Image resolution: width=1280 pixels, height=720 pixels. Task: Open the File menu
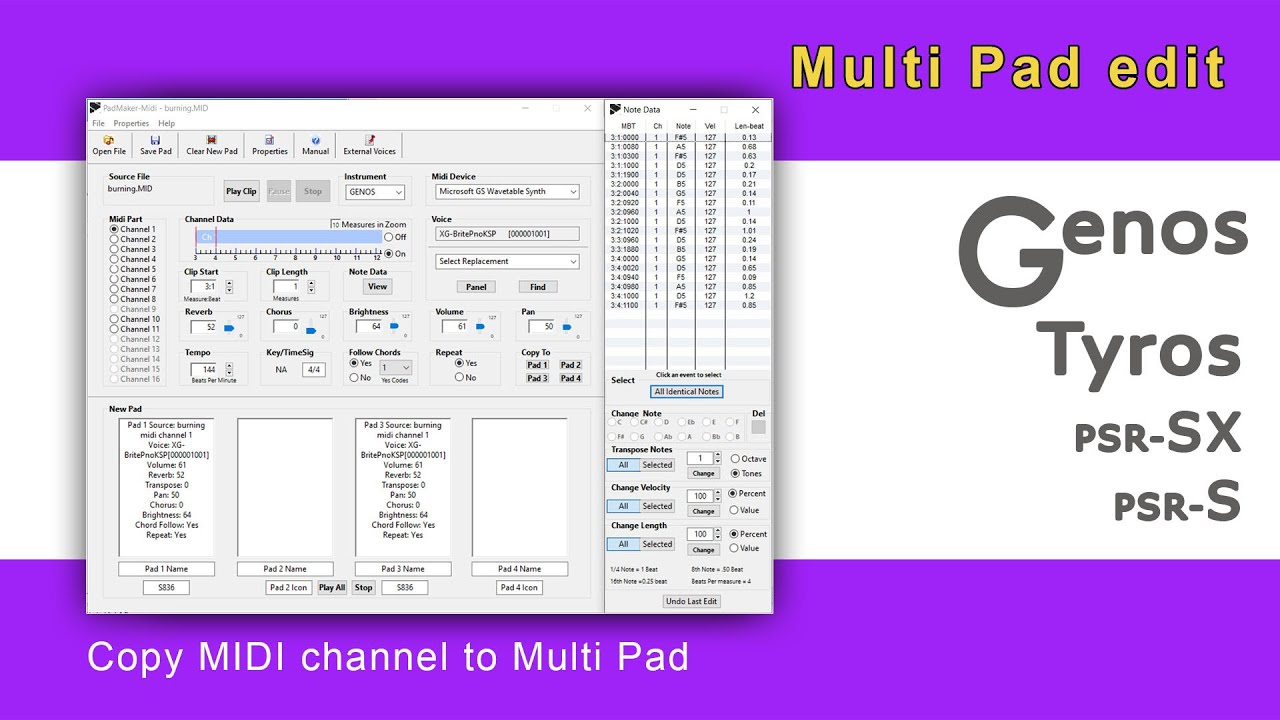click(x=98, y=123)
